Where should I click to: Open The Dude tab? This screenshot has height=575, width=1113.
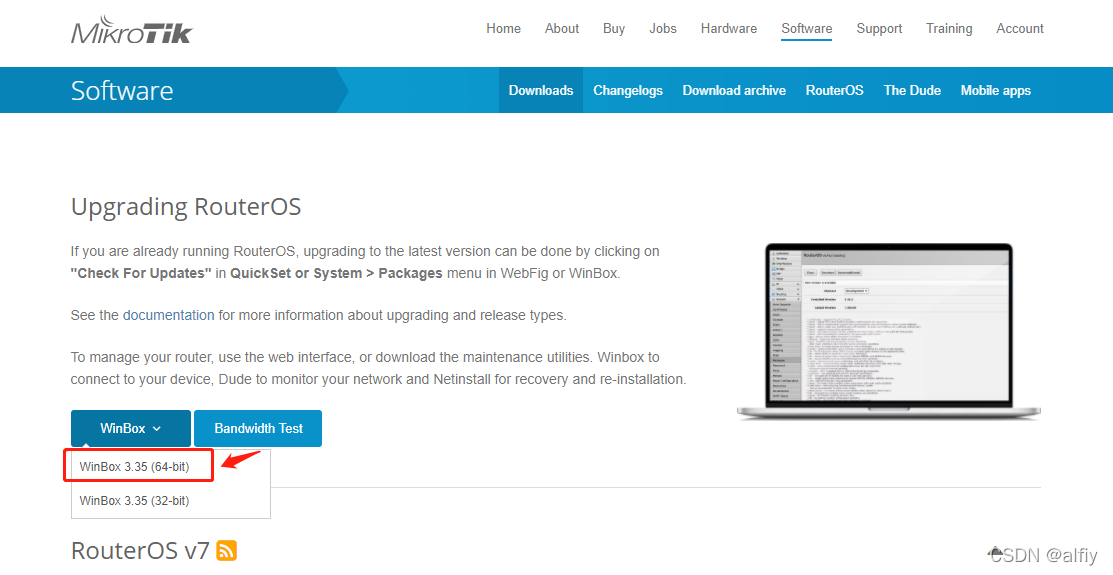(x=912, y=90)
